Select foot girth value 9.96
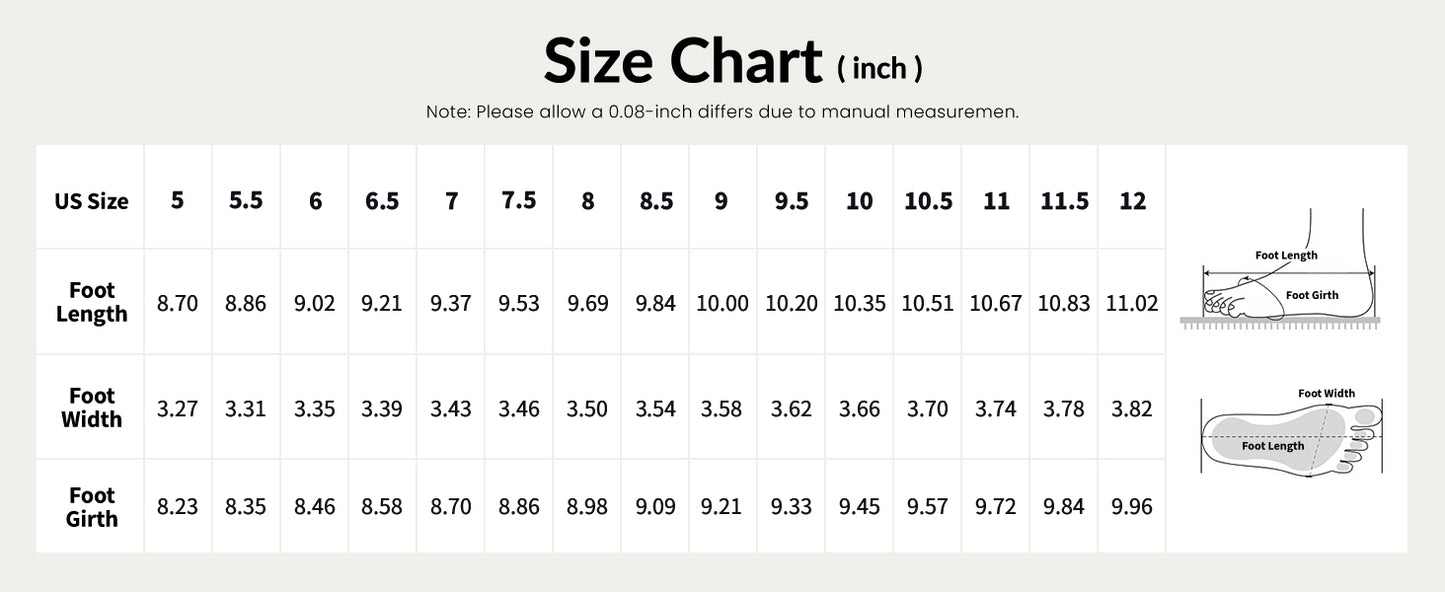1445x592 pixels. click(1132, 507)
